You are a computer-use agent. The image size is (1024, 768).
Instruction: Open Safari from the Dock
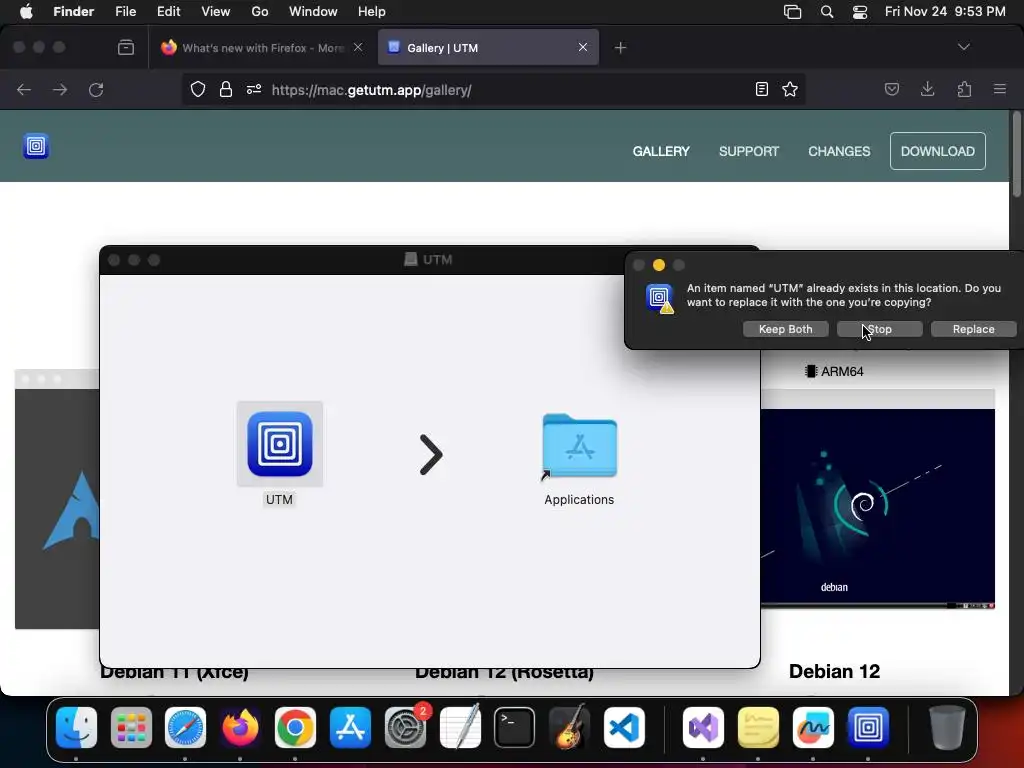tap(185, 728)
